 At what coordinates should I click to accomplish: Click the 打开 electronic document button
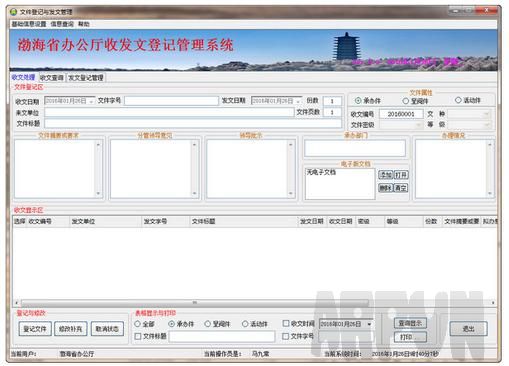pyautogui.click(x=401, y=175)
